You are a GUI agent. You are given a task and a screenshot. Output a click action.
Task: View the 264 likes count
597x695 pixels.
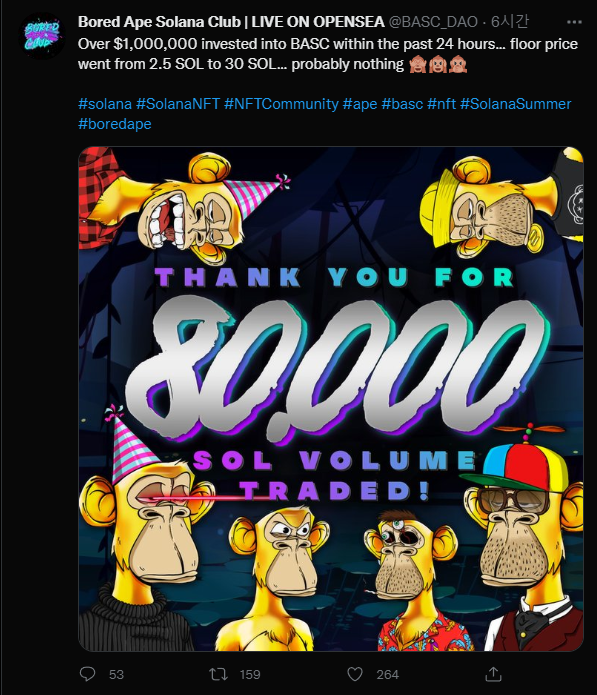pyautogui.click(x=387, y=675)
